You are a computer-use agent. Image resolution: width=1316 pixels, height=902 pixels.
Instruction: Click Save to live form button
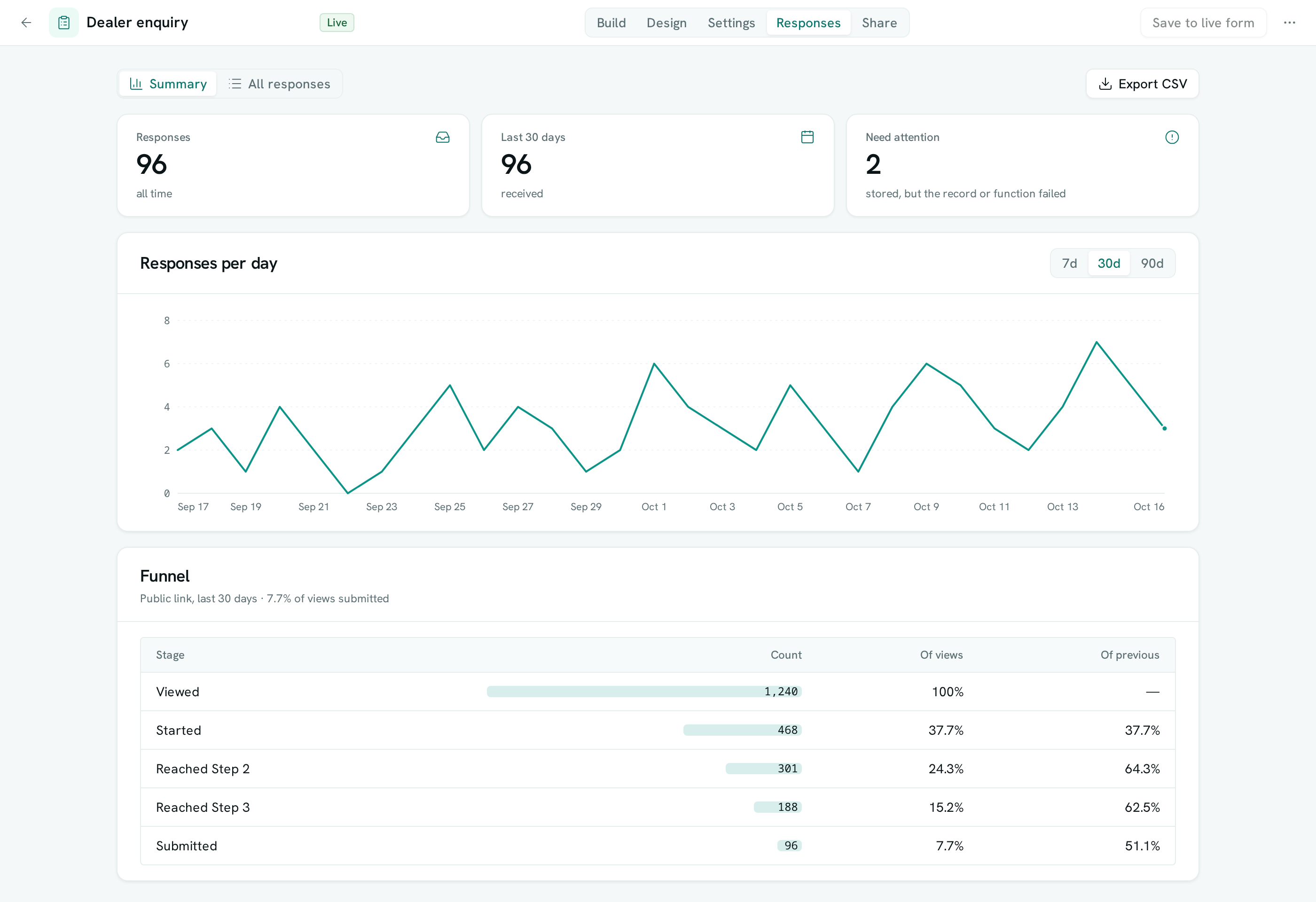click(x=1203, y=23)
